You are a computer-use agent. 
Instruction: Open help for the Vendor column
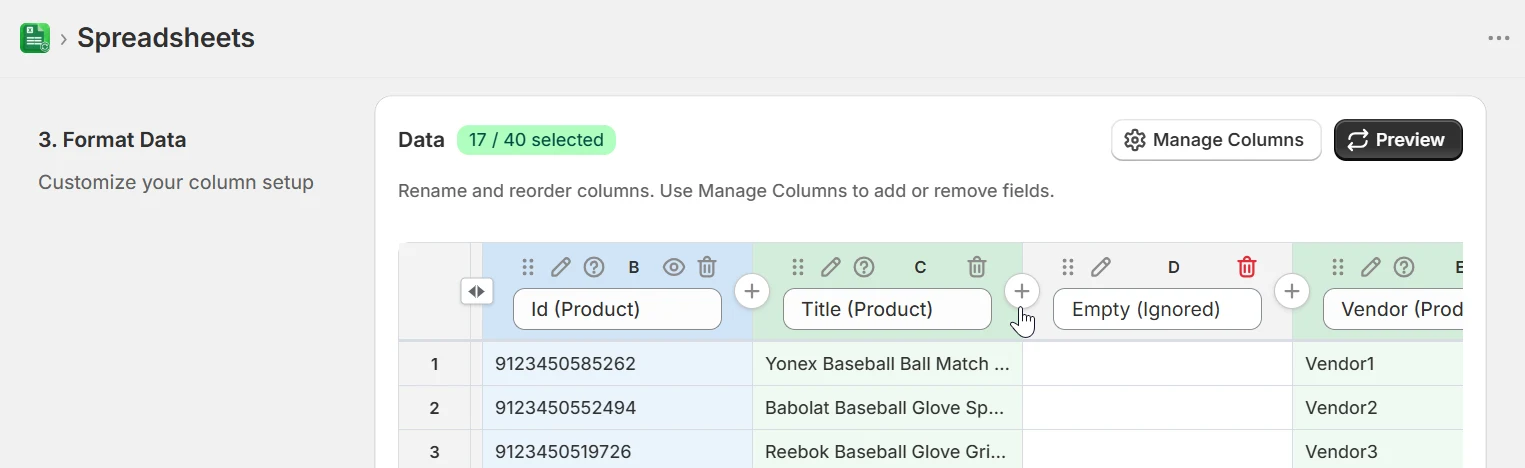click(1404, 267)
